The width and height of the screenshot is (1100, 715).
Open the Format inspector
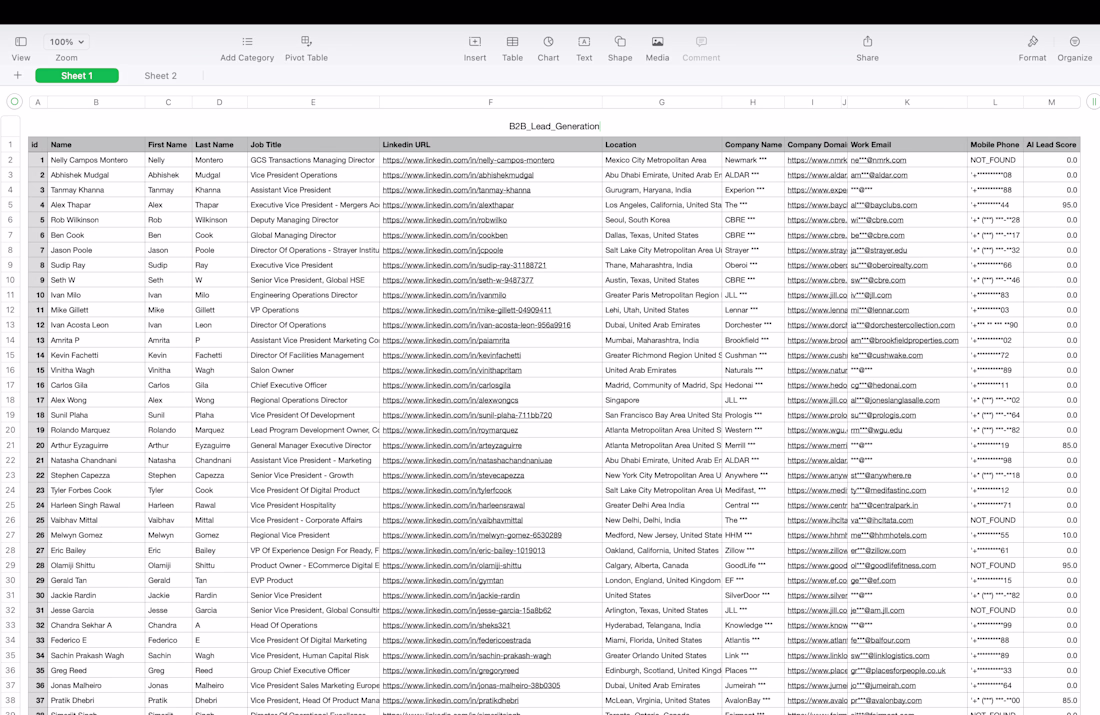pyautogui.click(x=1032, y=48)
